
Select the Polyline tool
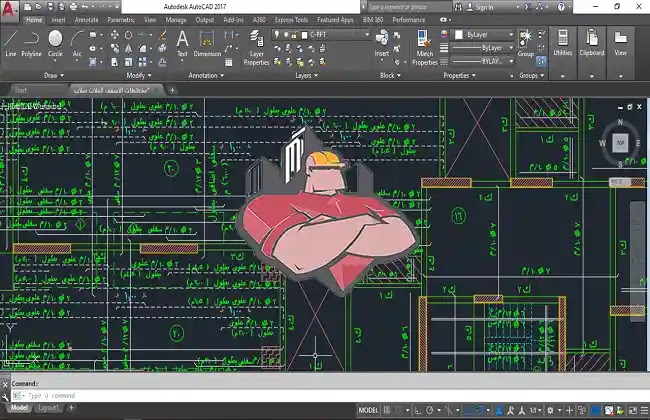[32, 44]
